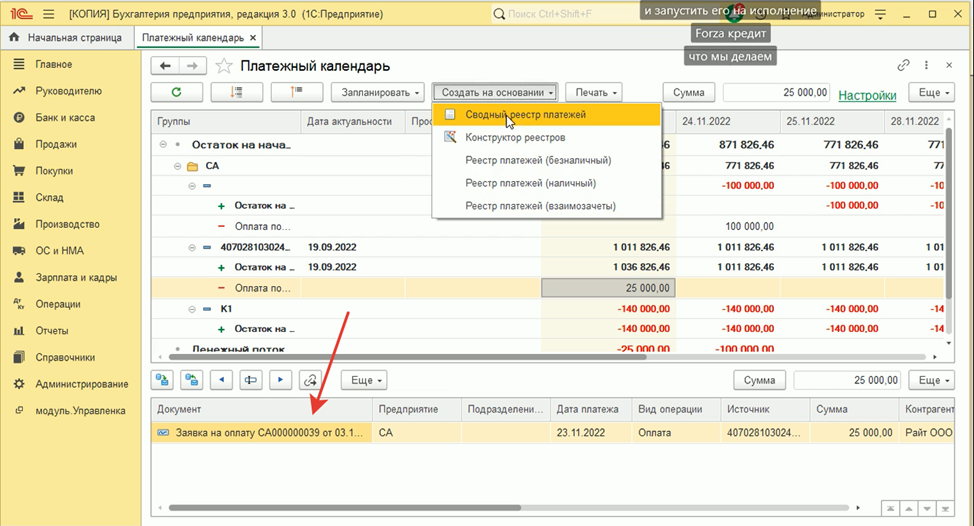974x526 pixels.
Task: Click the calendar horizontal scrollbar
Action: [407, 357]
